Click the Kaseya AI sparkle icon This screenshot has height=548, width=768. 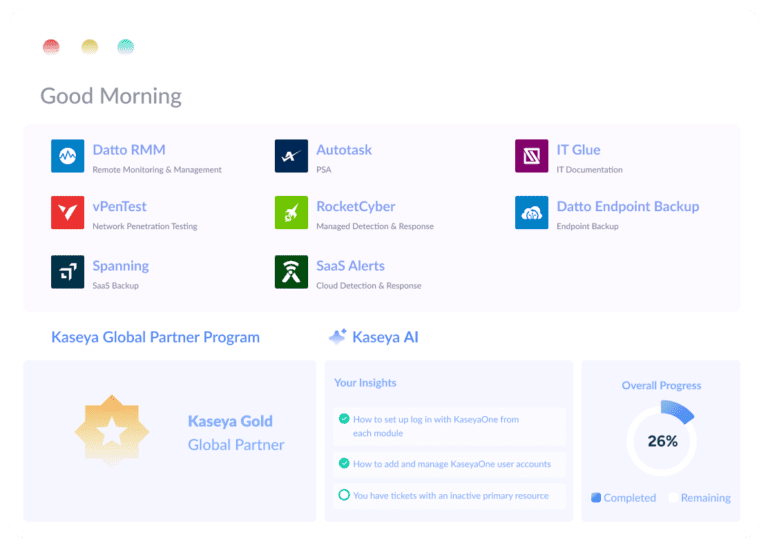(337, 337)
